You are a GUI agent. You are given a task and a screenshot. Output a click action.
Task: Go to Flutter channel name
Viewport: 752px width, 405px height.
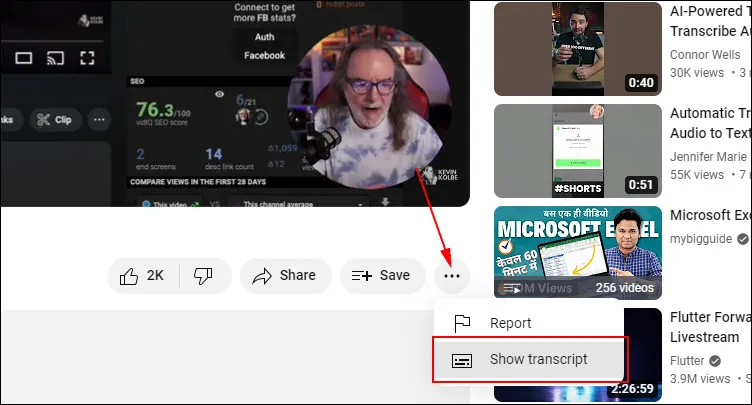click(x=687, y=360)
